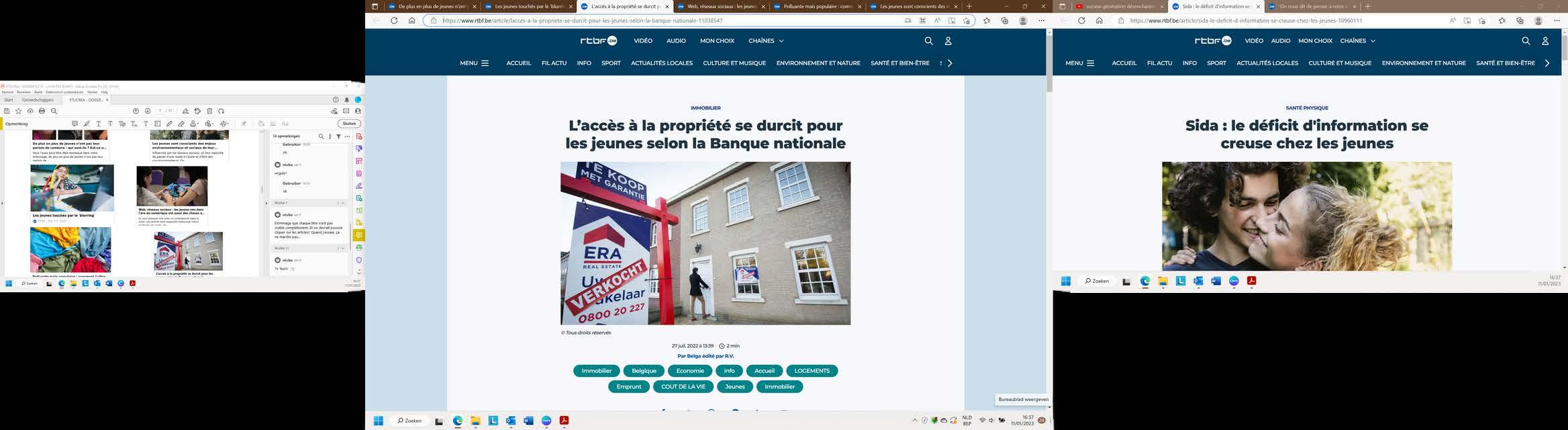1568x430 pixels.
Task: Open Adobe Acrobat from the main taskbar
Action: tap(564, 421)
